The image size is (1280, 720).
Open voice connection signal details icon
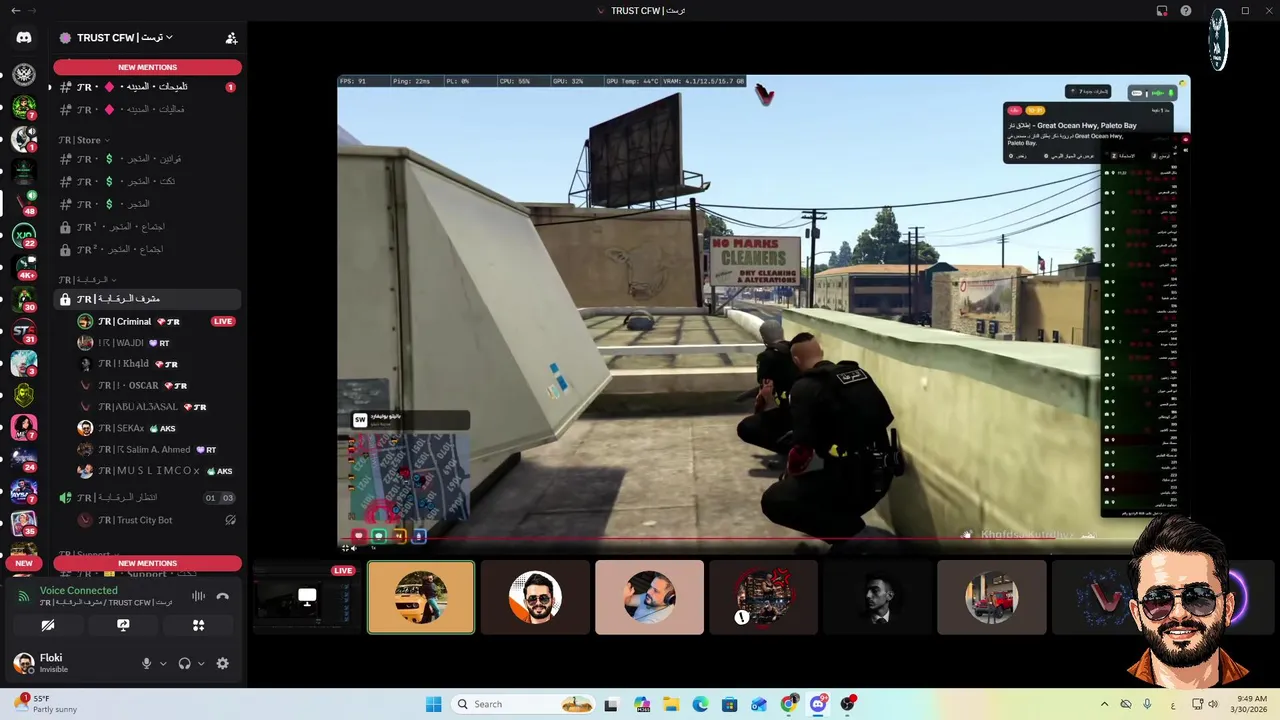tap(23, 596)
